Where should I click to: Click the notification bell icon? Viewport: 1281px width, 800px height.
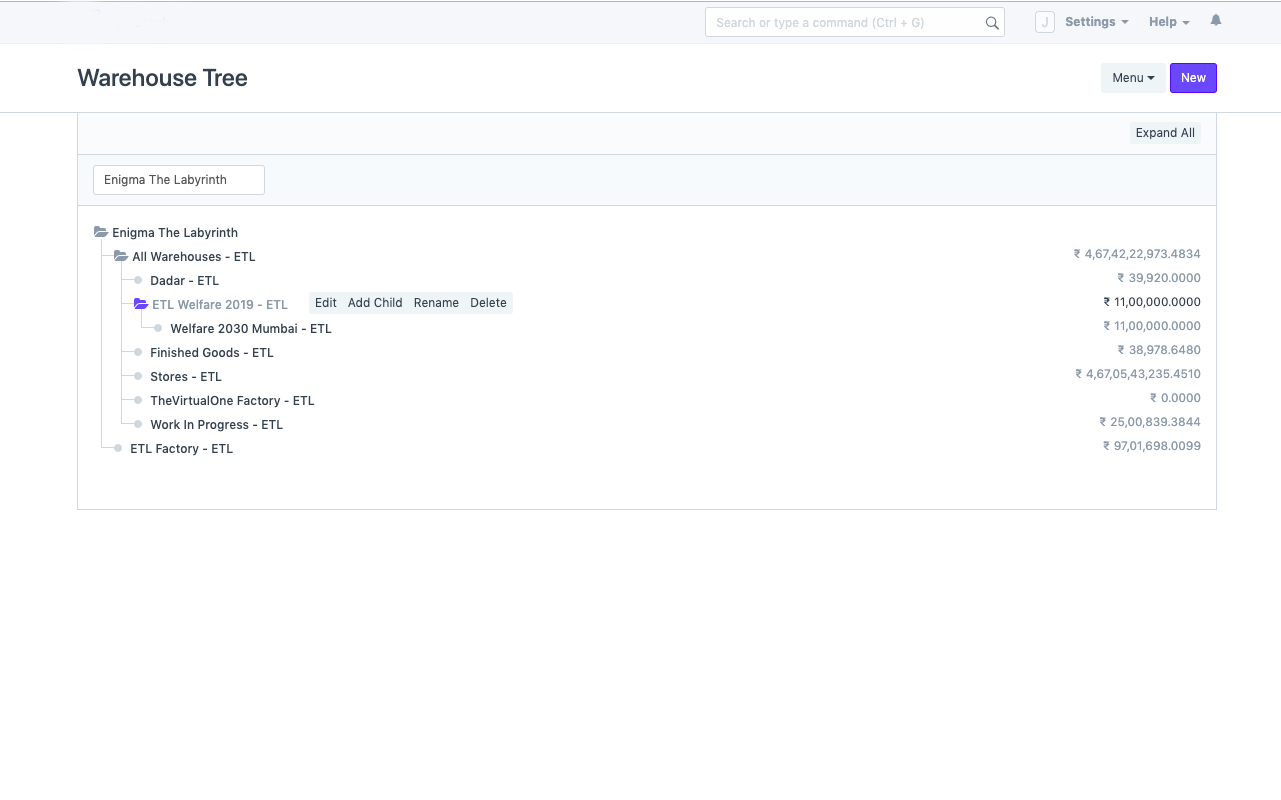click(x=1216, y=20)
